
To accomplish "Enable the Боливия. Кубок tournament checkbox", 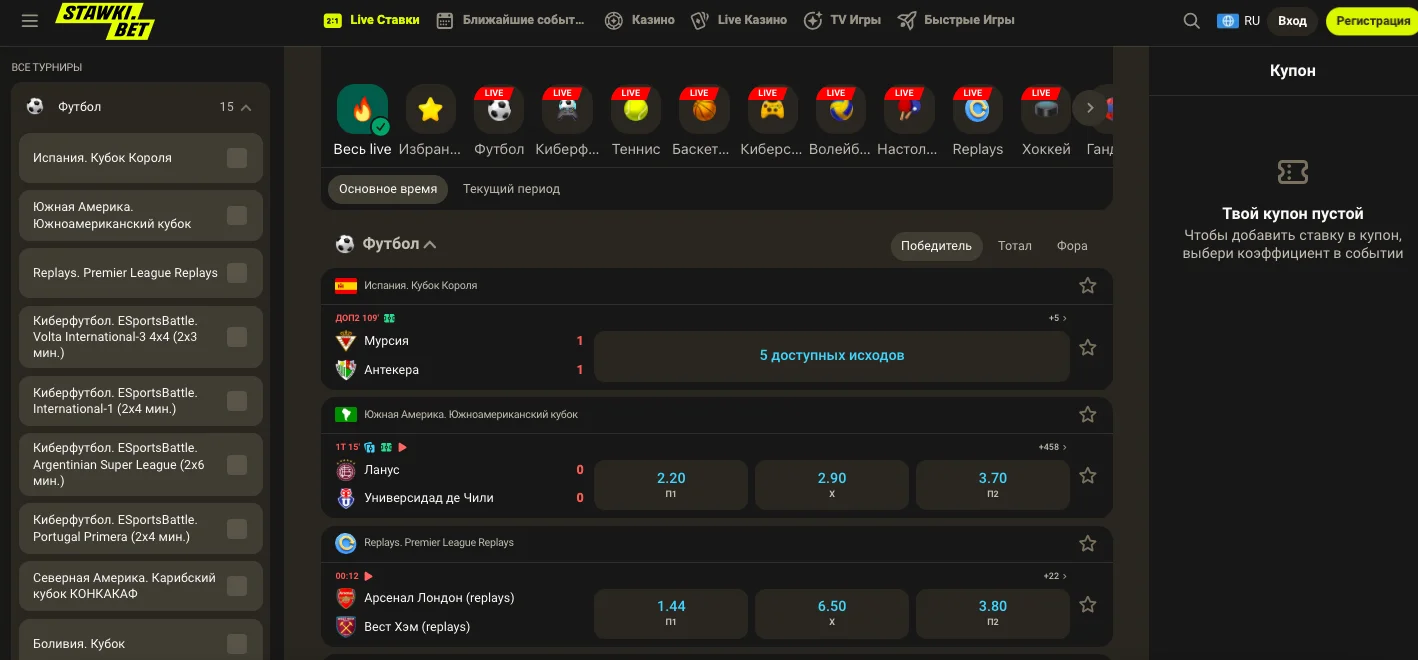I will point(237,644).
